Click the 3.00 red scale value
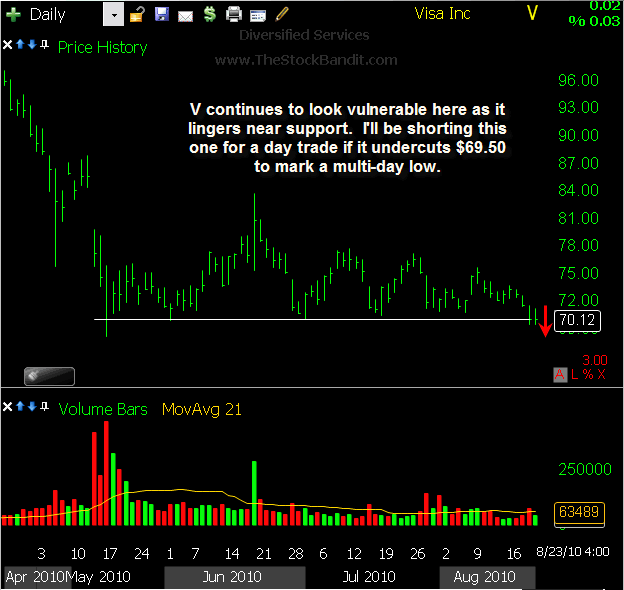Image resolution: width=624 pixels, height=590 pixels. coord(595,360)
